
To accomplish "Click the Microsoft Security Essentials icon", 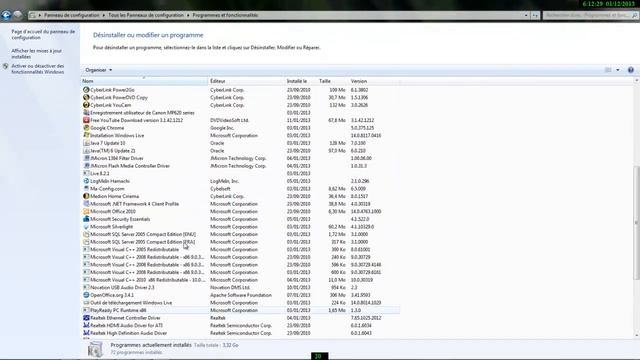I will 86,219.
